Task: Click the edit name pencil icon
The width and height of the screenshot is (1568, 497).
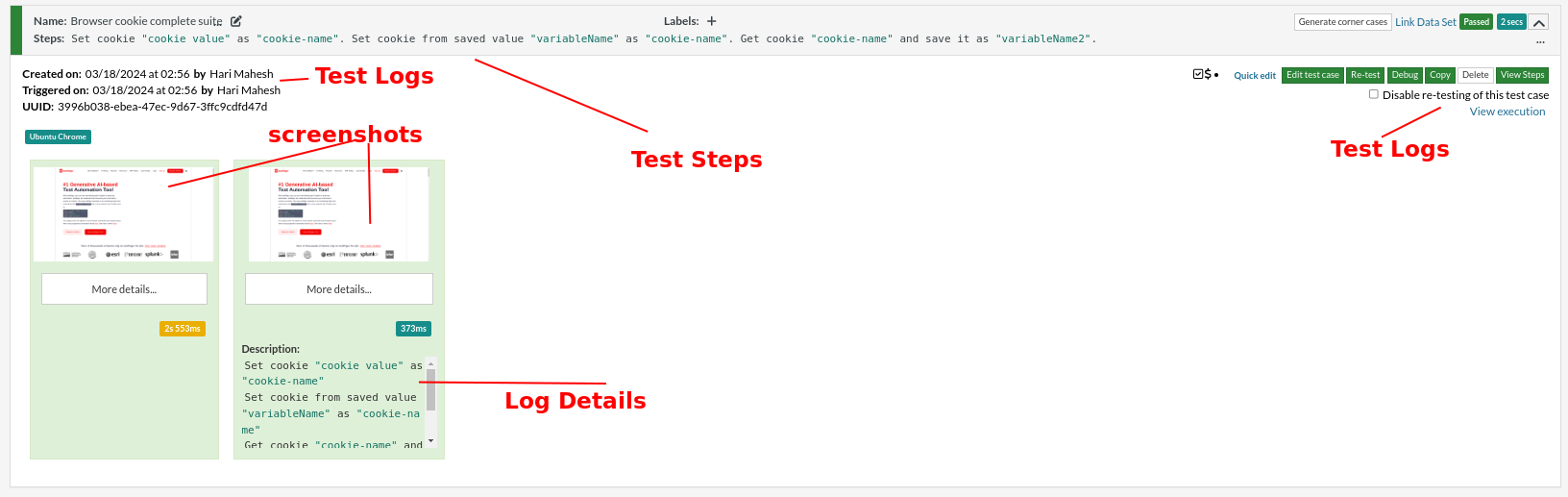Action: coord(236,21)
